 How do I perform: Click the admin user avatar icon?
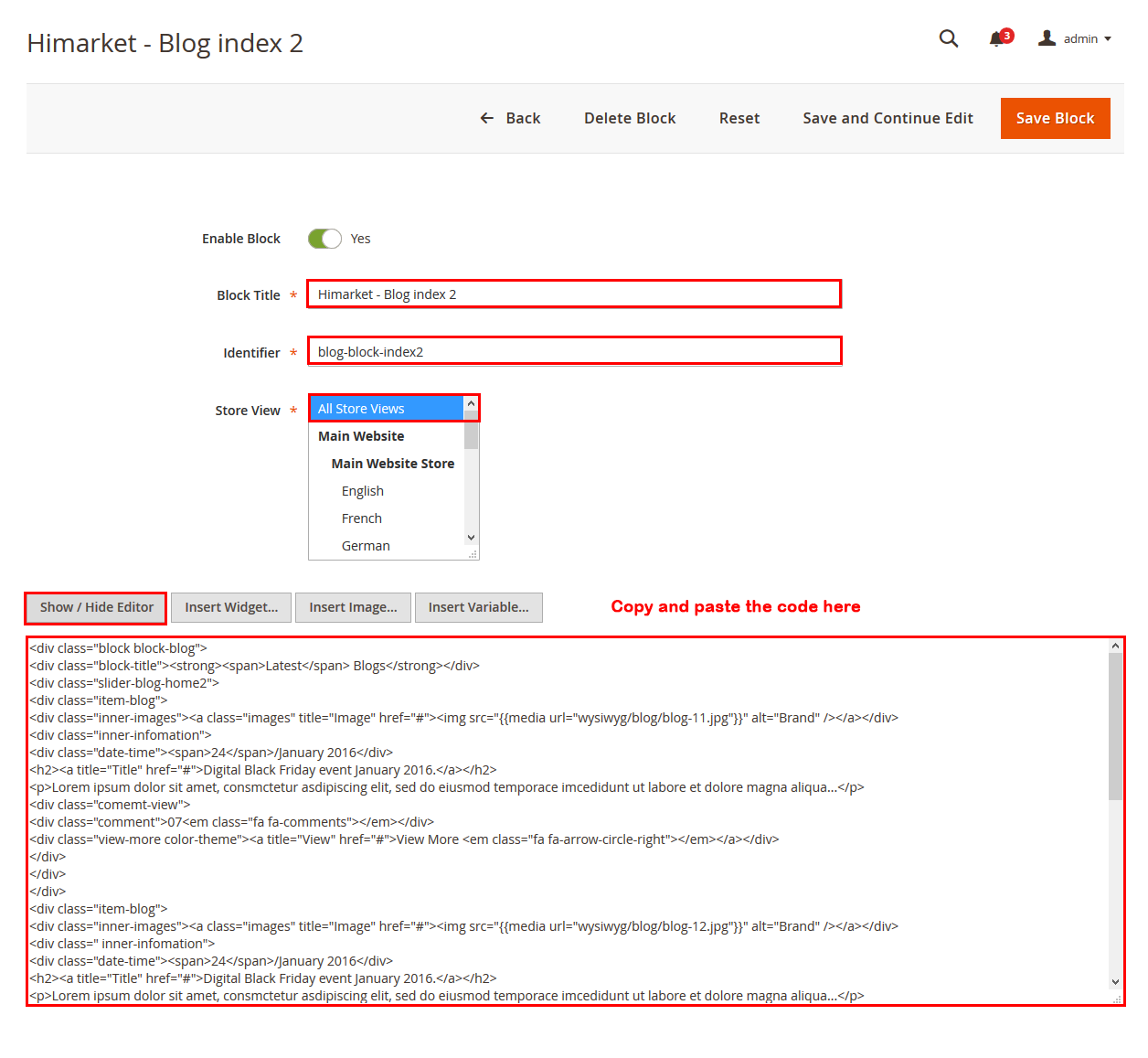1047,37
